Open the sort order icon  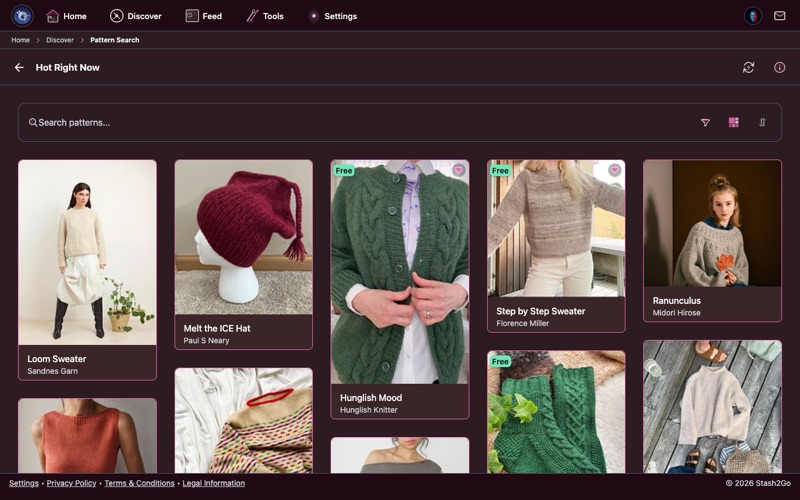tap(762, 122)
